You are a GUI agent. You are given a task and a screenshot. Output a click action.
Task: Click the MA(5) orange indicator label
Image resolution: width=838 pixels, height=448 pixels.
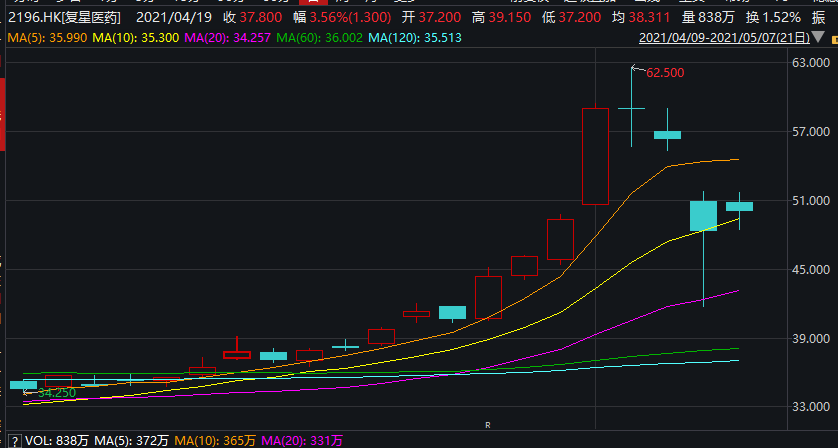pos(47,38)
